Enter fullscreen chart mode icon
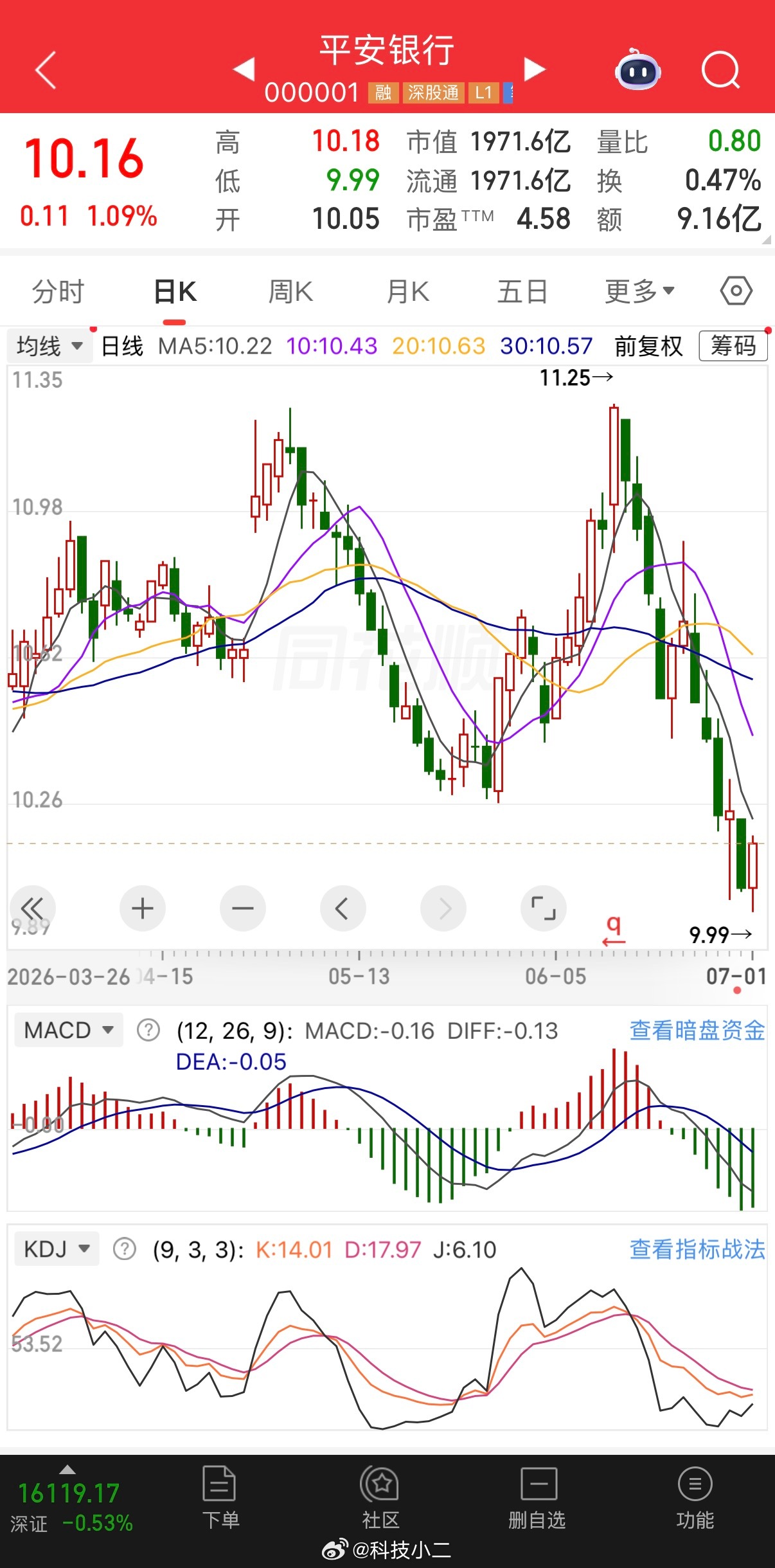775x1568 pixels. (x=544, y=908)
